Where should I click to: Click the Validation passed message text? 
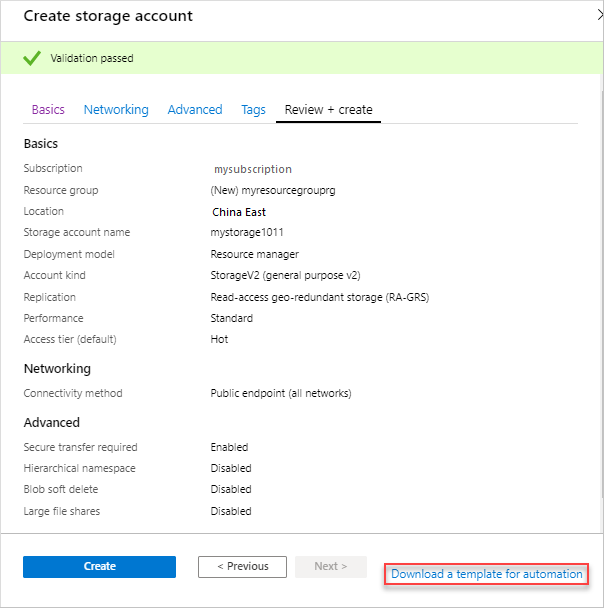tap(92, 58)
